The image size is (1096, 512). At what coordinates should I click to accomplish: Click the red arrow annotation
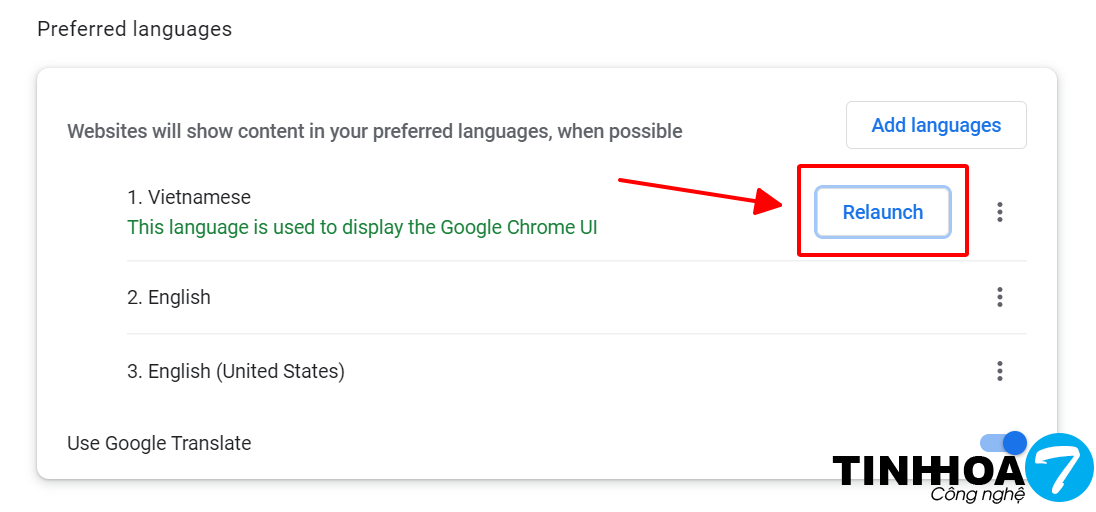coord(700,195)
